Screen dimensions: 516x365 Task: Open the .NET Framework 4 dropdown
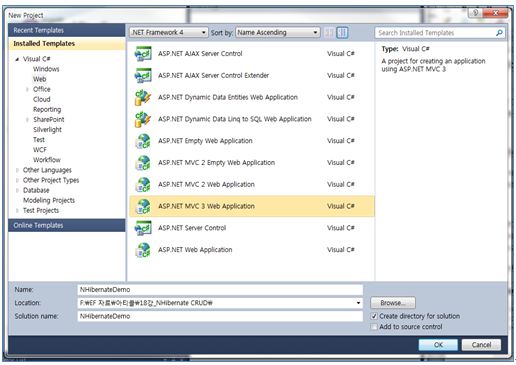coord(169,33)
